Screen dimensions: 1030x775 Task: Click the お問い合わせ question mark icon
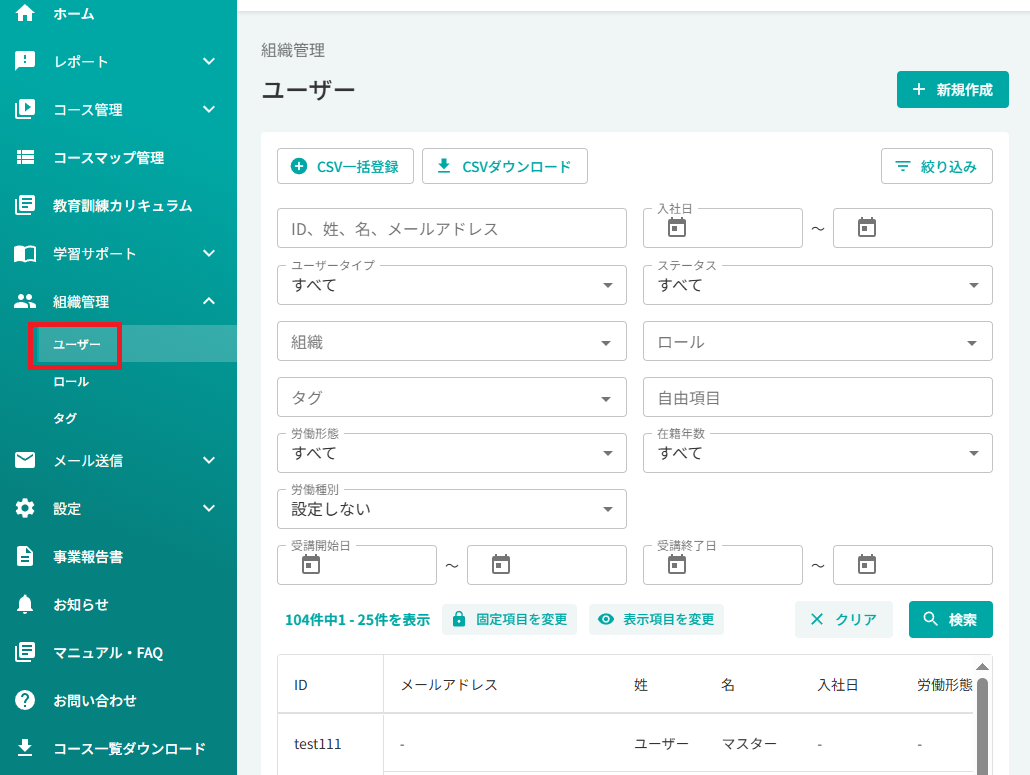(25, 700)
